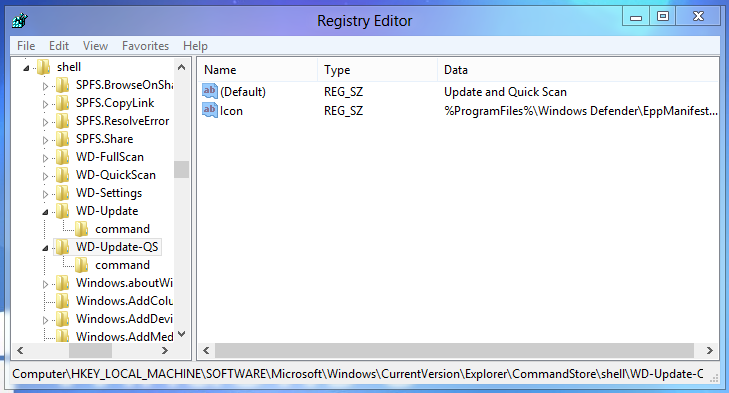
Task: Select the WD-FullScan key label
Action: (110, 157)
